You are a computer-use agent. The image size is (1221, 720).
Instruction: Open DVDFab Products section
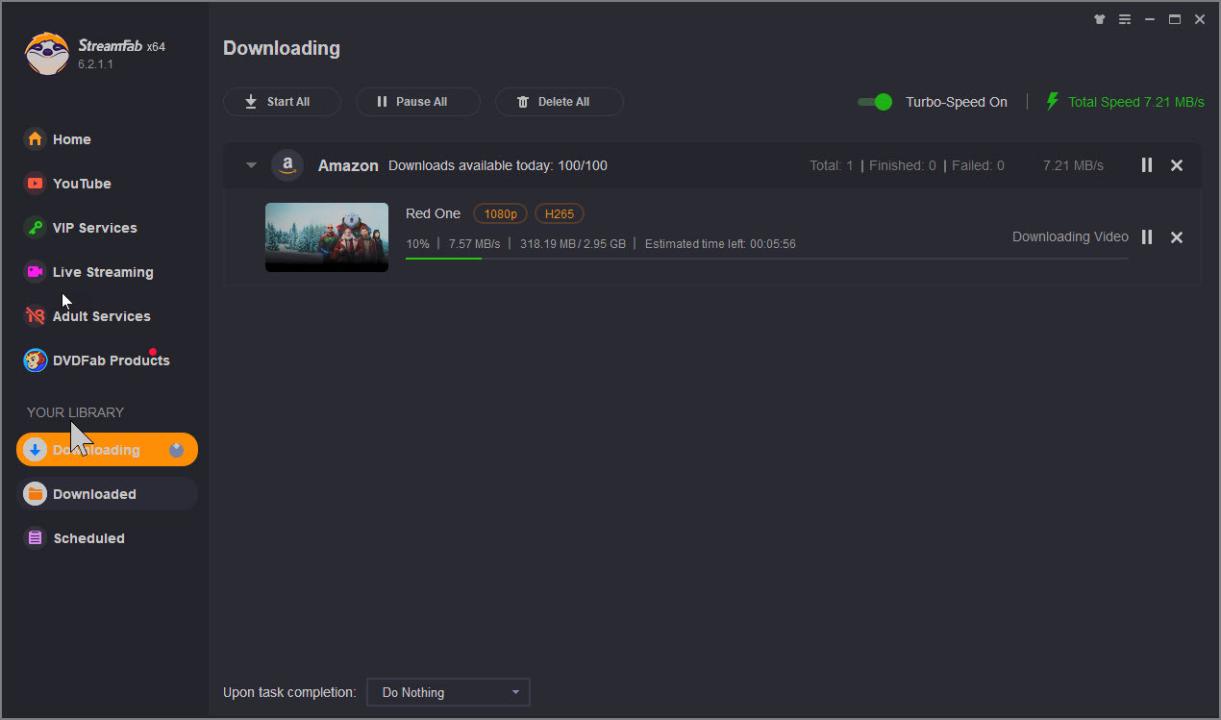pos(97,360)
